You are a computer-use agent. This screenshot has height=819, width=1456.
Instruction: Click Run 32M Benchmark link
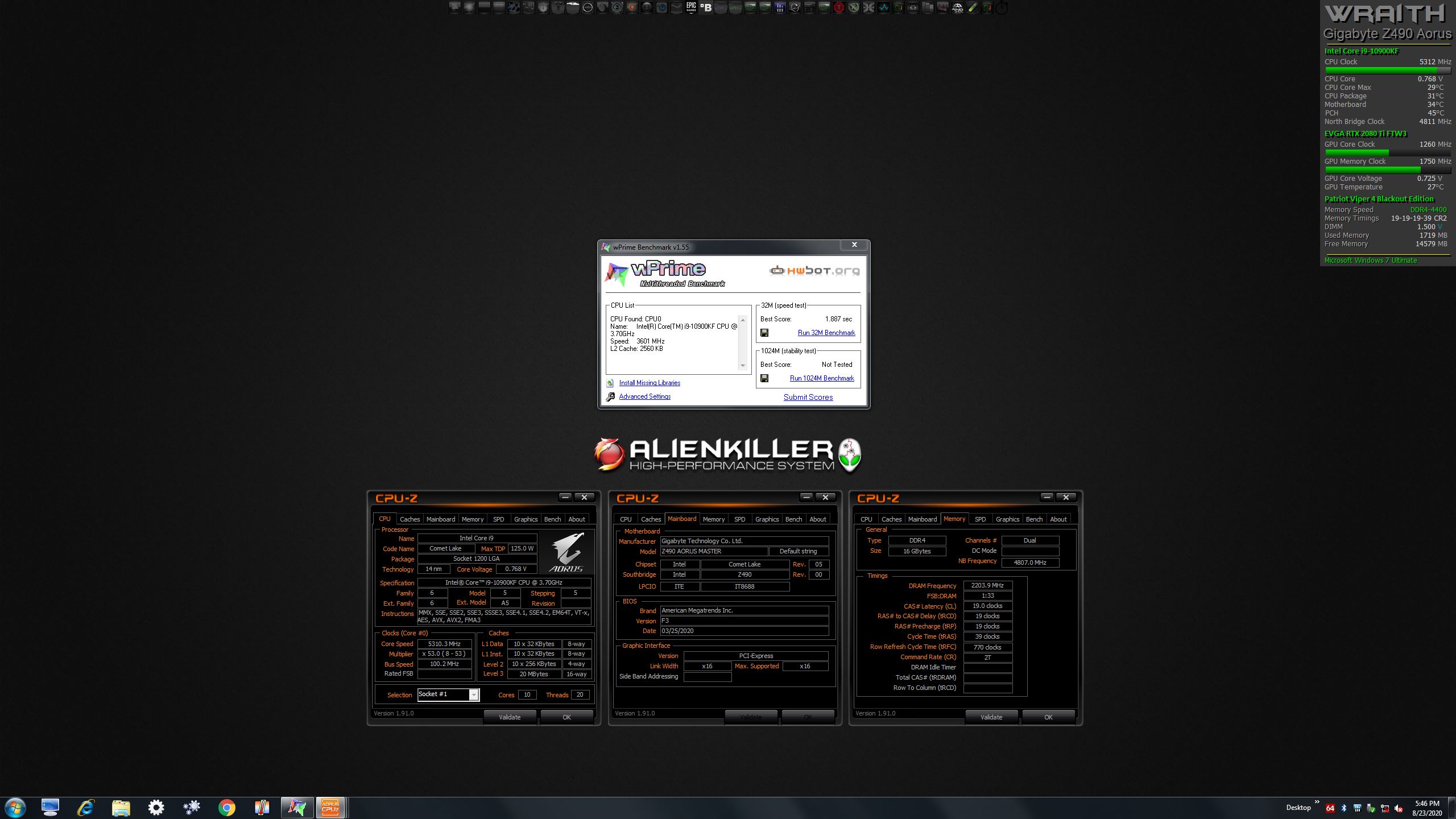coord(826,333)
